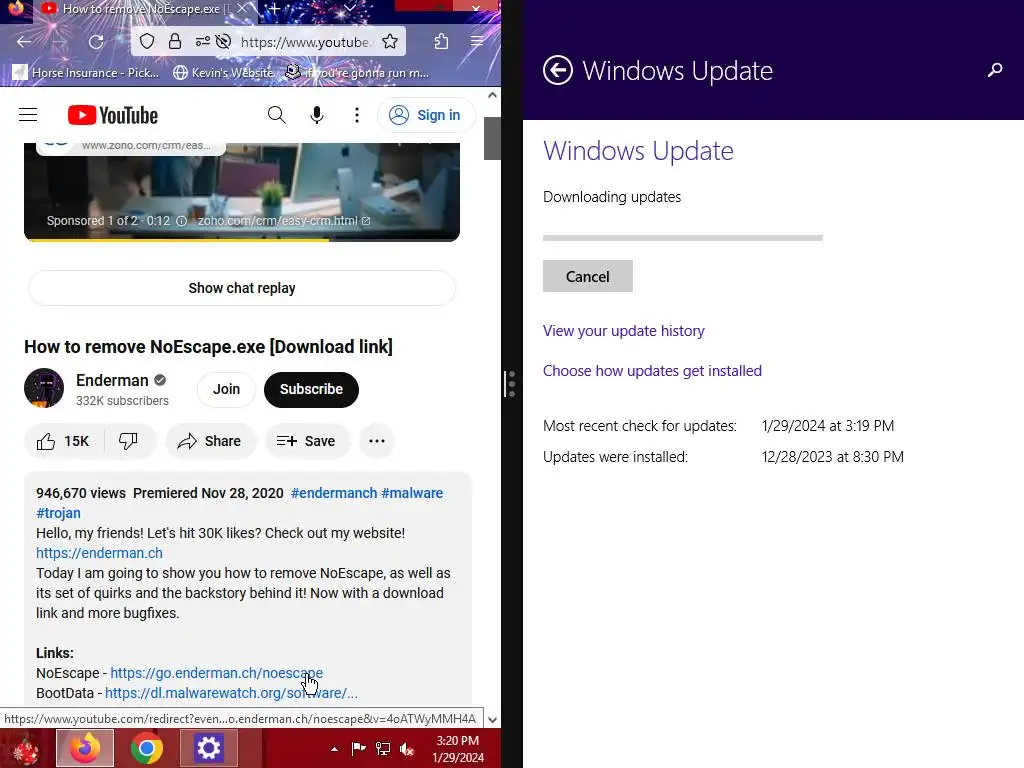The height and width of the screenshot is (768, 1024).
Task: Visit zoho.com/crm ad link in video
Action: 283,221
